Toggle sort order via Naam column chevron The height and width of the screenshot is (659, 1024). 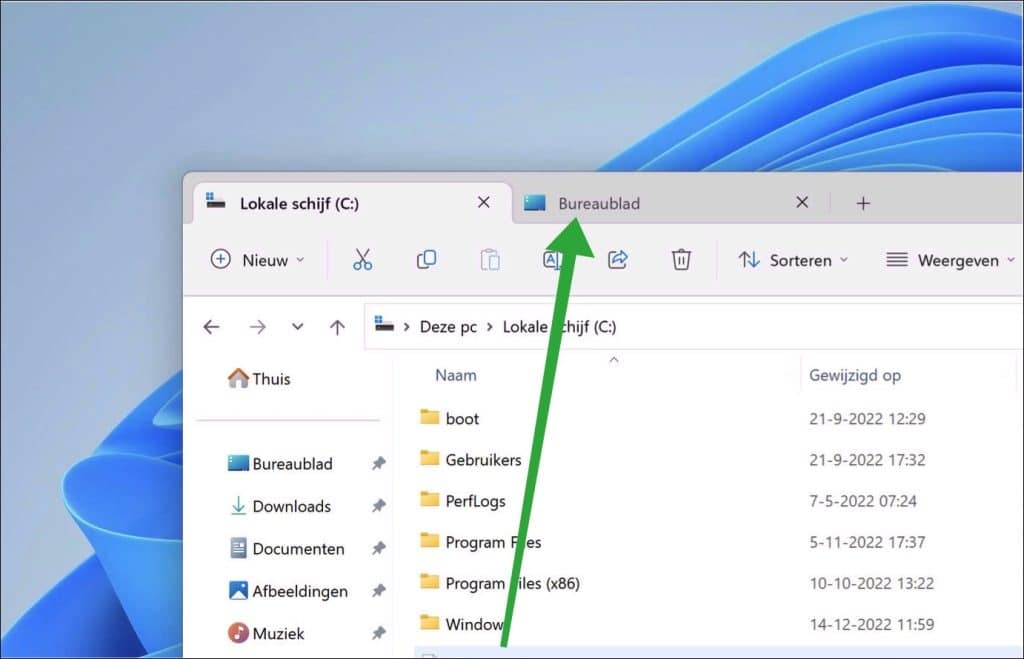614,360
